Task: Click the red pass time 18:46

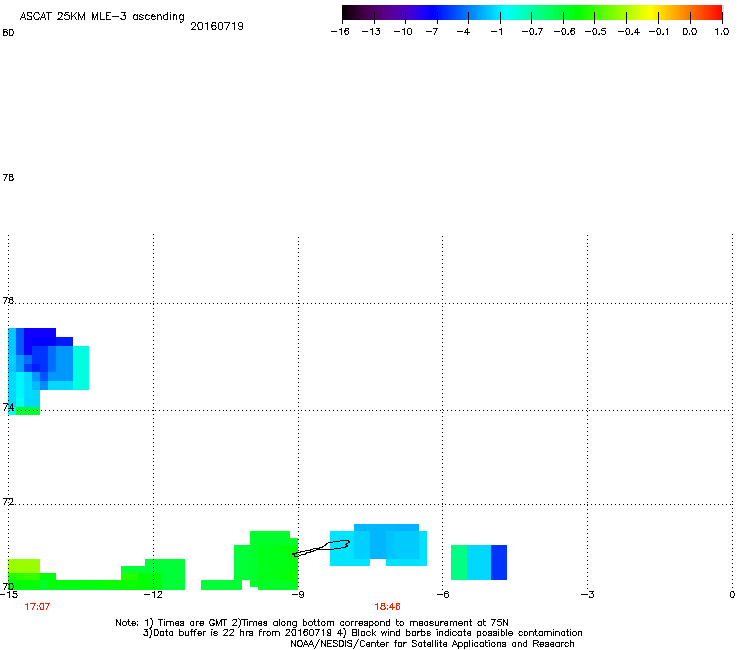Action: point(387,607)
